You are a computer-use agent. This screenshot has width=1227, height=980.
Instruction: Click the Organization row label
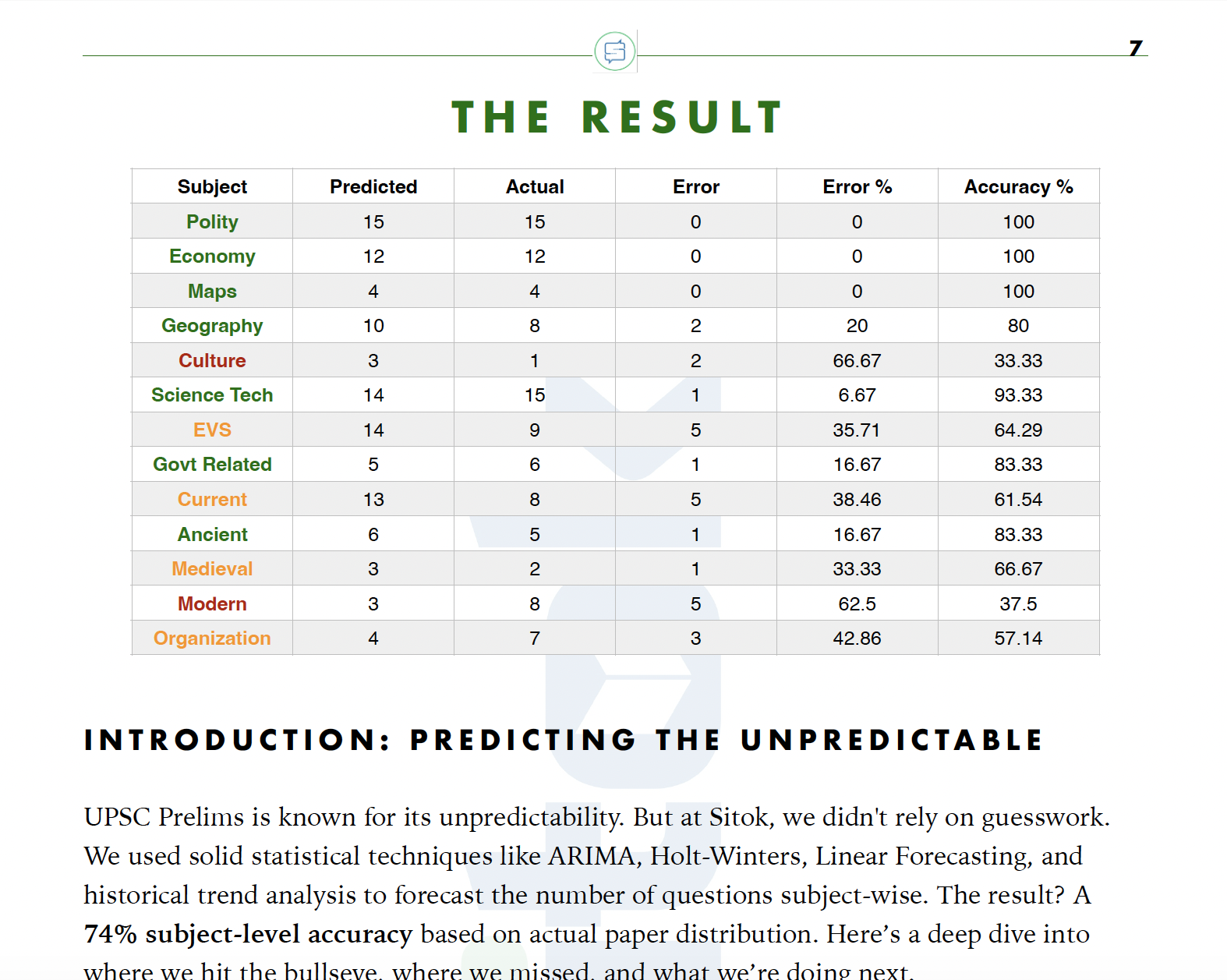coord(212,639)
